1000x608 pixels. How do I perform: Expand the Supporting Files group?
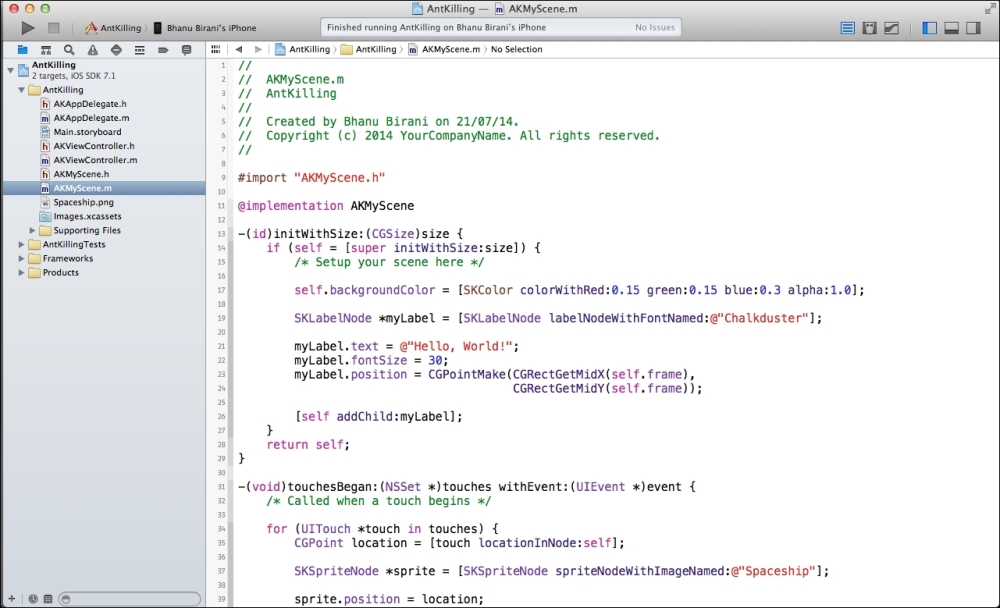click(x=32, y=230)
